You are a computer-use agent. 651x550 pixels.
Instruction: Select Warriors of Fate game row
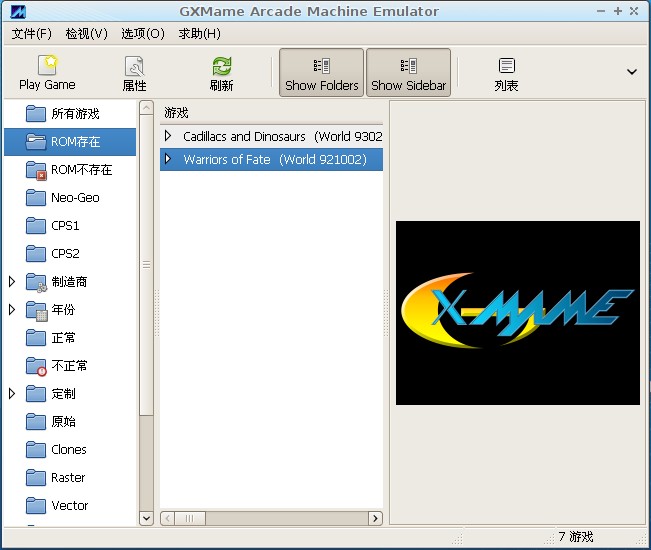(x=272, y=159)
